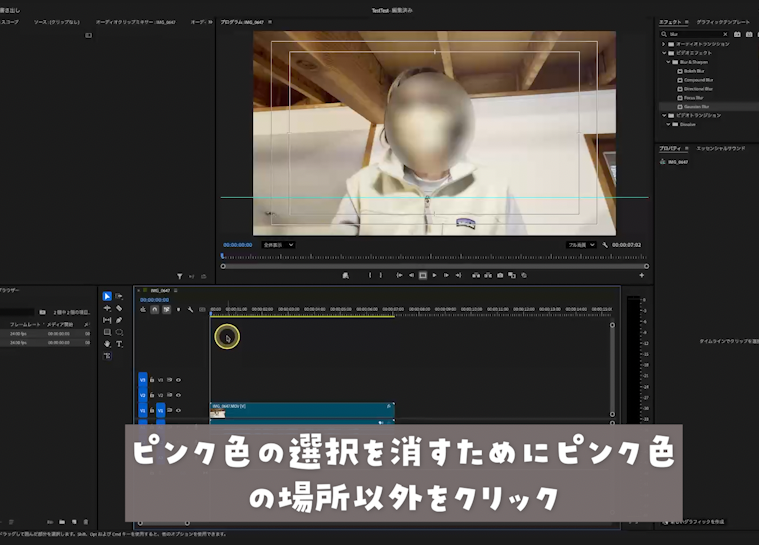Select the Pen tool

point(119,320)
